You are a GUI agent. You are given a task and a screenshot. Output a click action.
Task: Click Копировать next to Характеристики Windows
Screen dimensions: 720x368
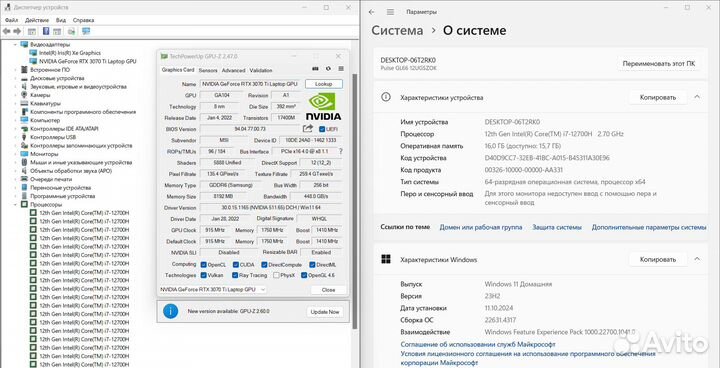[658, 259]
